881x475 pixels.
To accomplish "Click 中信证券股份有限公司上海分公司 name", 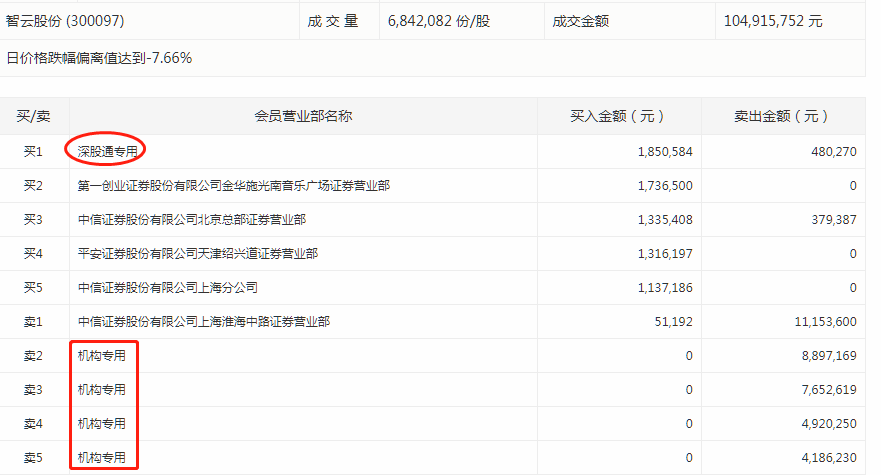I will tap(167, 288).
